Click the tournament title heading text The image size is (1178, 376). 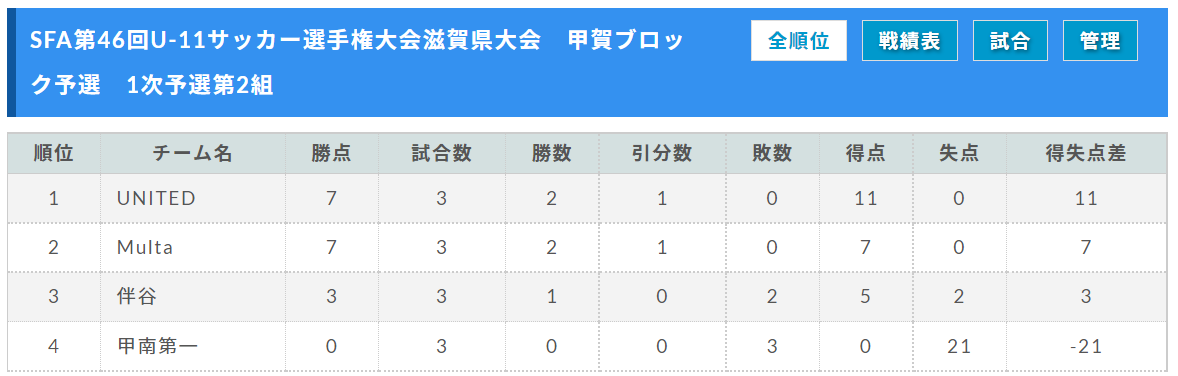tap(357, 63)
